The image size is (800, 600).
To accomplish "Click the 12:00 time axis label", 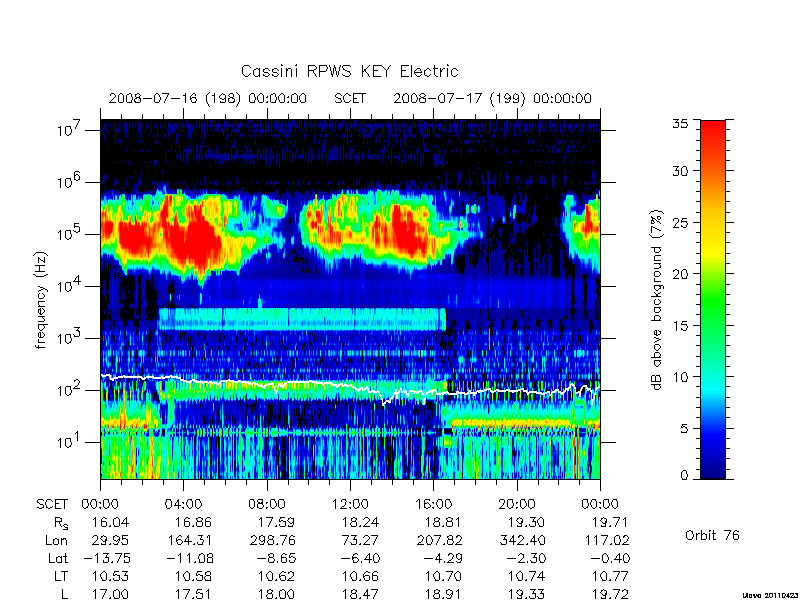I will pyautogui.click(x=350, y=505).
